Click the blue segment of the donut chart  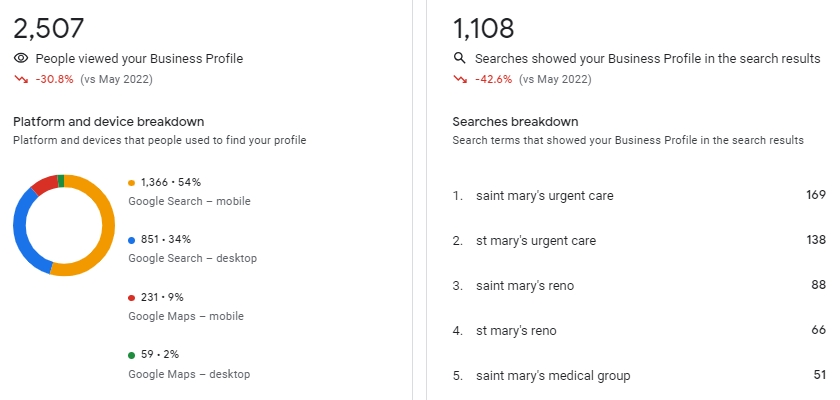(20, 230)
